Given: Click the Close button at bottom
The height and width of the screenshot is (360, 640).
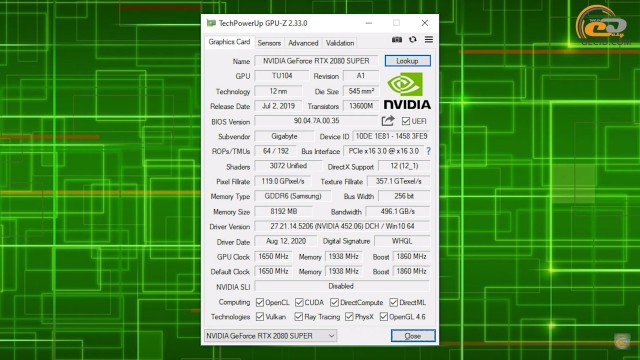Looking at the screenshot, I should pos(413,336).
